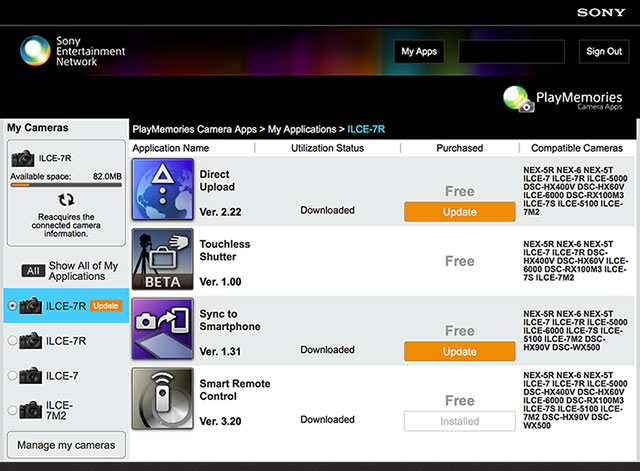Click the connected ILCE-7R camera icon in the info box
Image resolution: width=640 pixels, height=471 pixels.
[x=23, y=158]
